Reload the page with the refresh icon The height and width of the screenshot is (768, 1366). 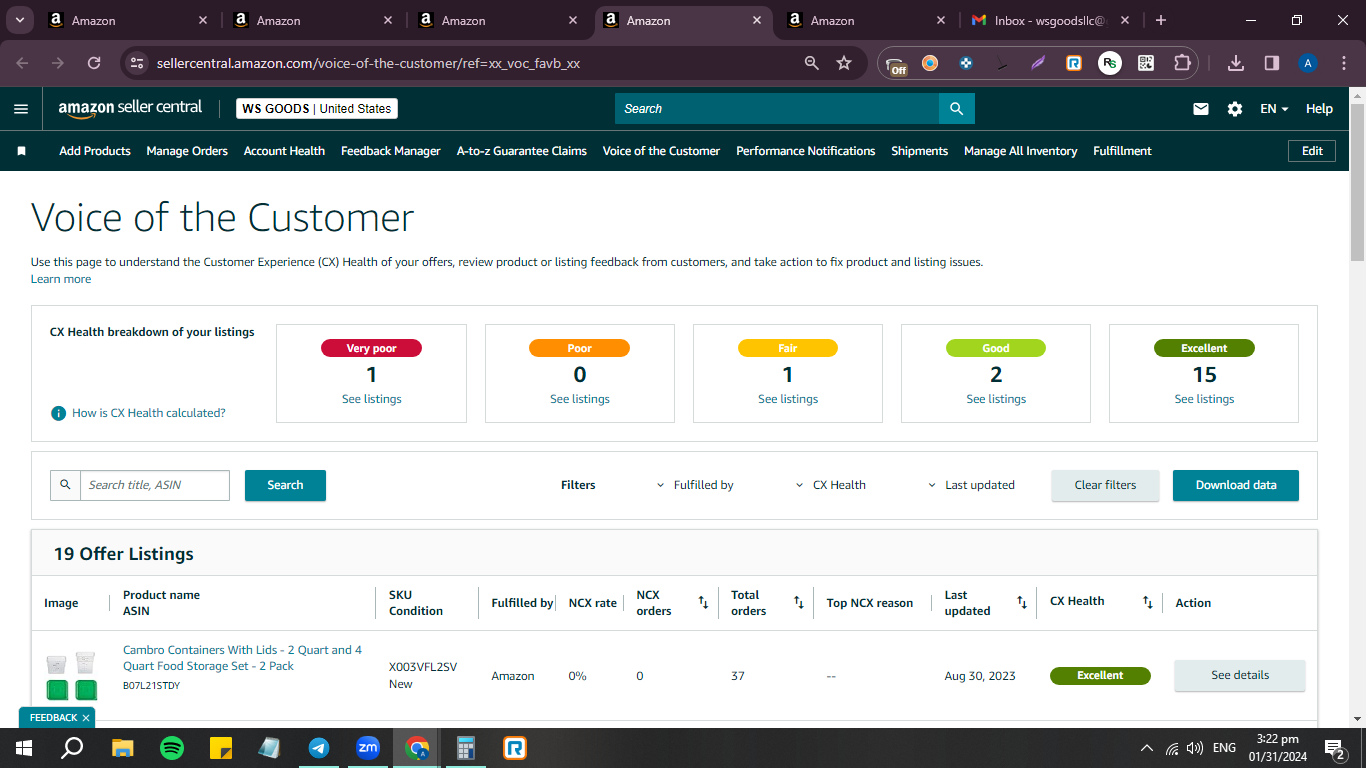point(94,63)
